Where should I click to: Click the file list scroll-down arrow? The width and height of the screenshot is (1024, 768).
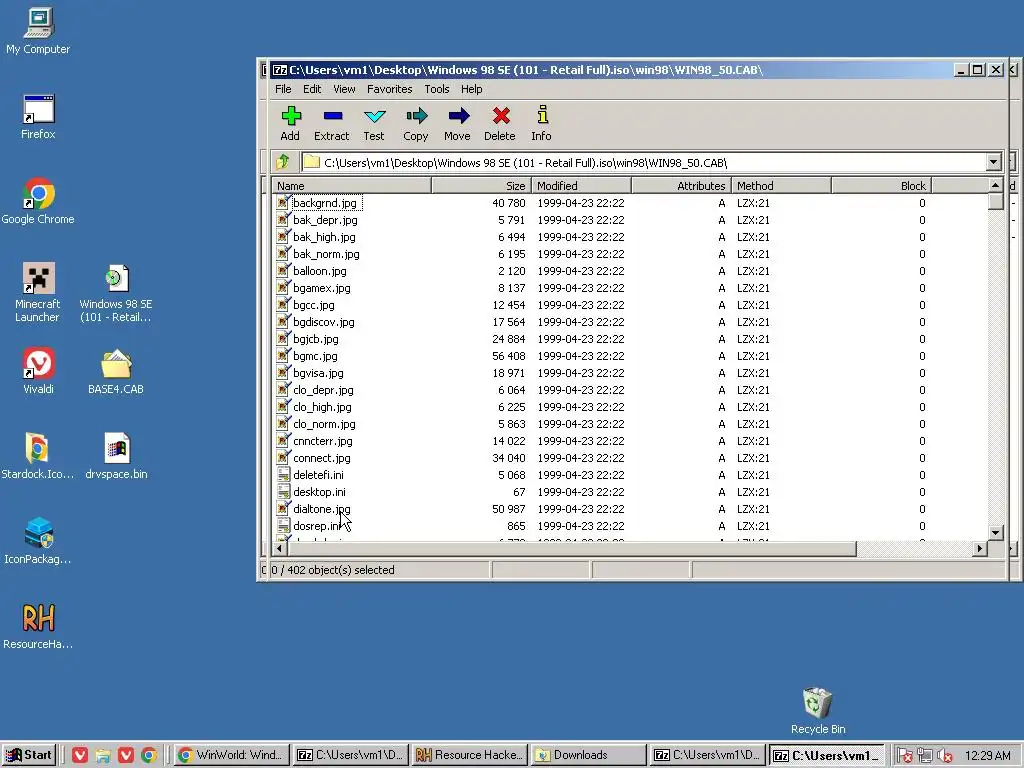(995, 532)
